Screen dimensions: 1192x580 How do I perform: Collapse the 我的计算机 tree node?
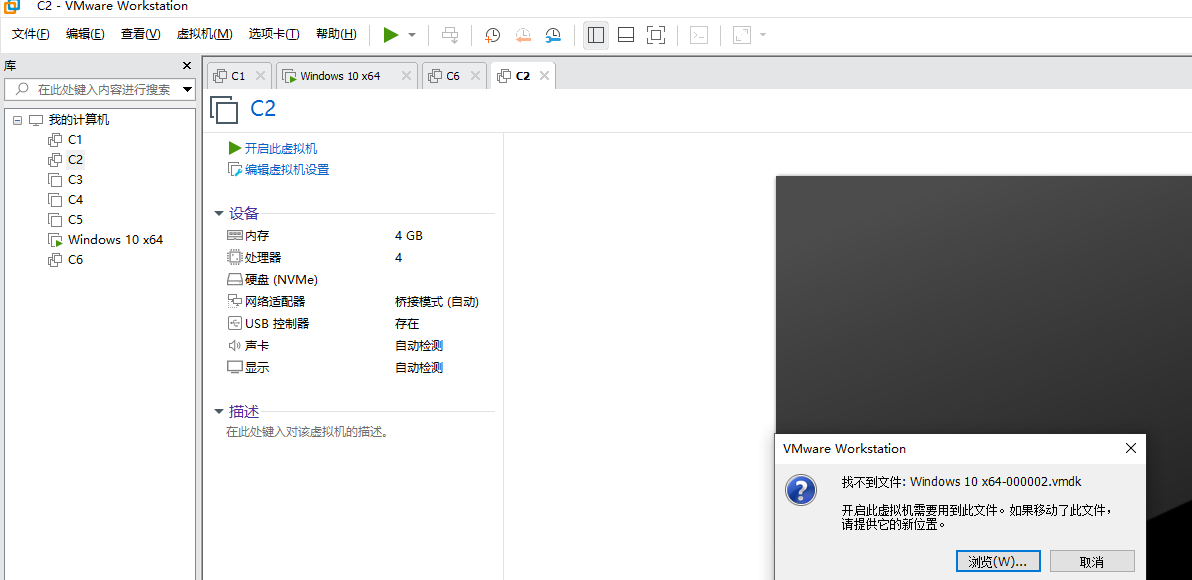click(17, 120)
